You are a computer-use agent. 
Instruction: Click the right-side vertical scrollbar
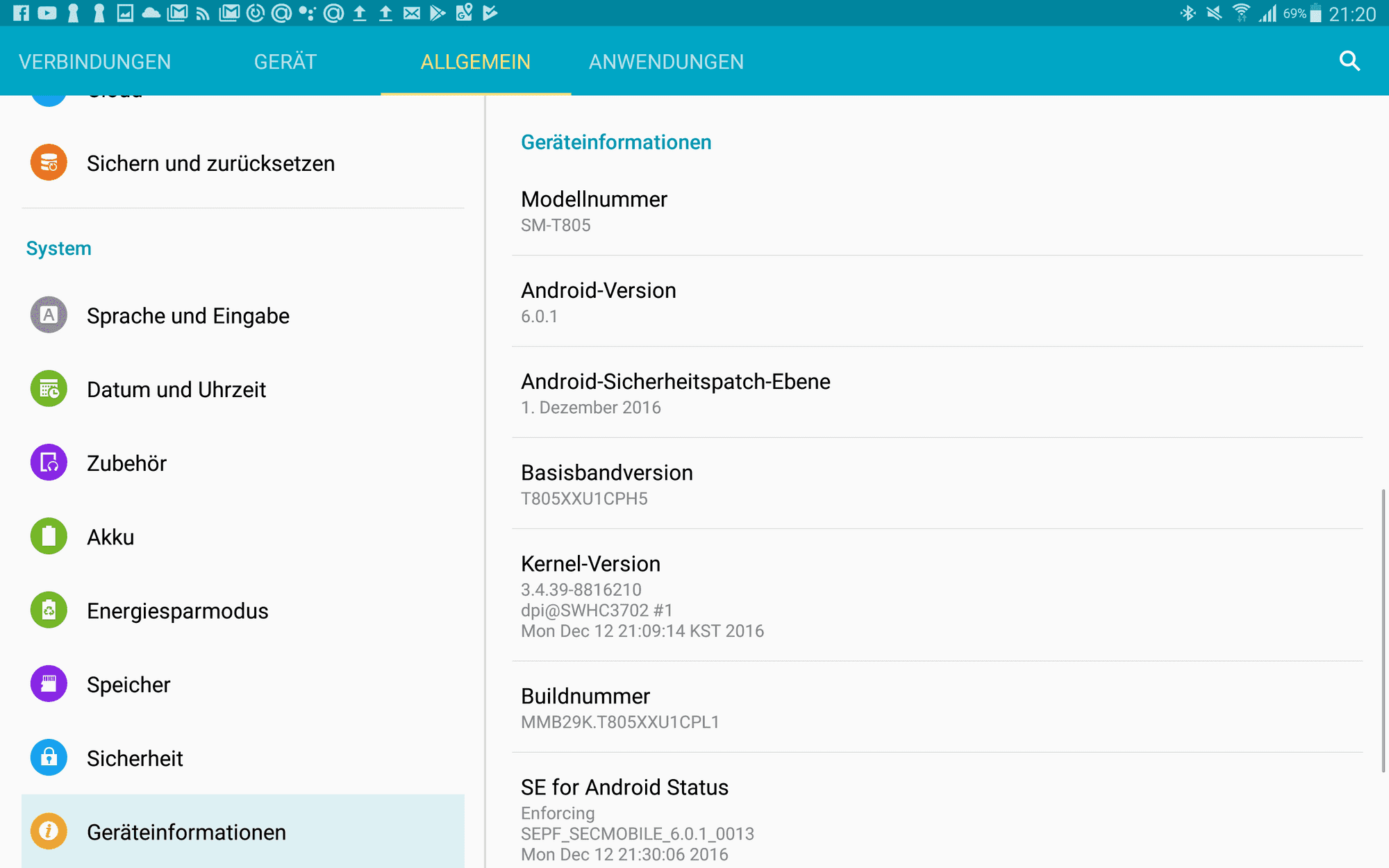pyautogui.click(x=1383, y=631)
